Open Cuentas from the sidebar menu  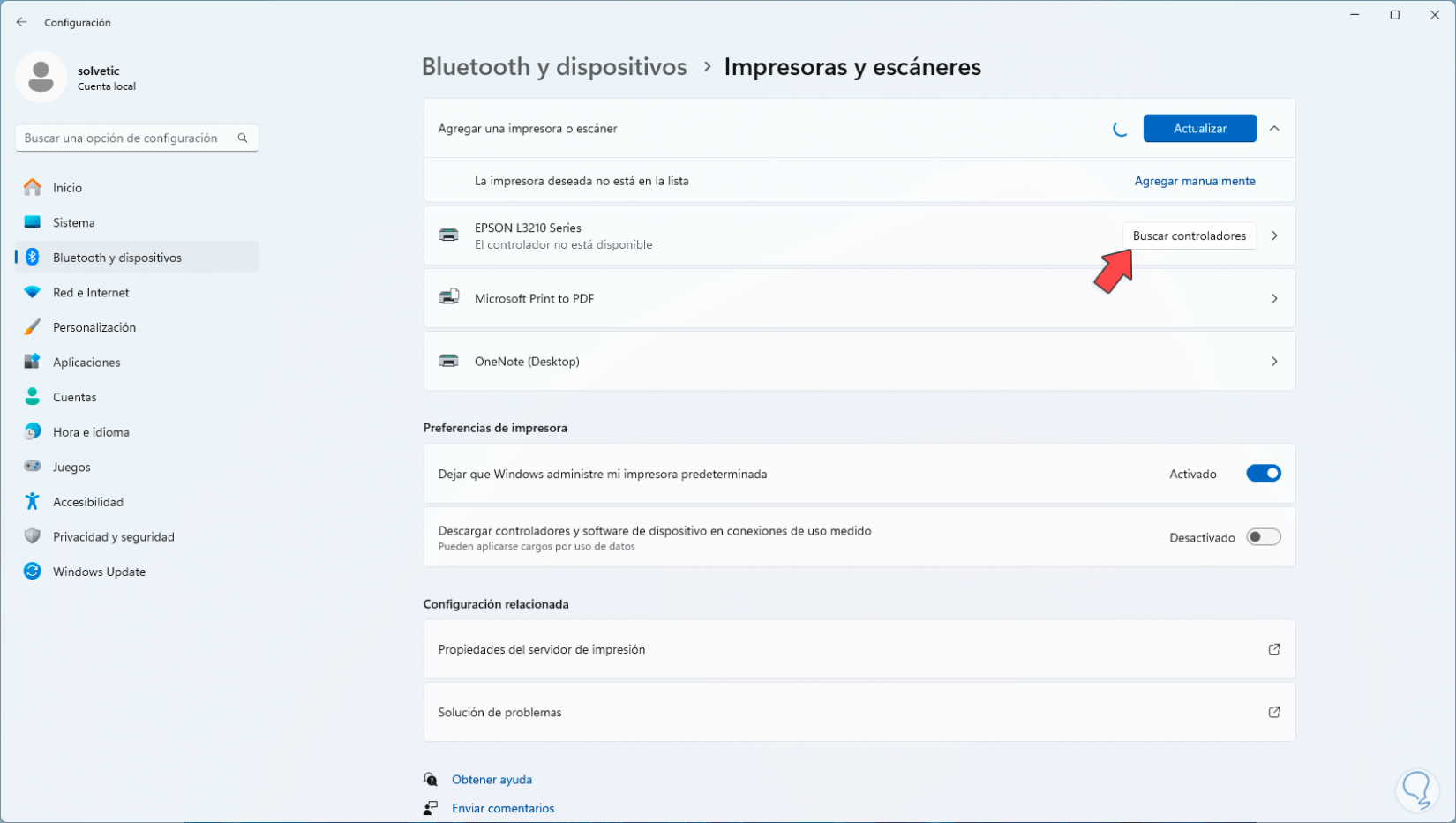coord(74,397)
